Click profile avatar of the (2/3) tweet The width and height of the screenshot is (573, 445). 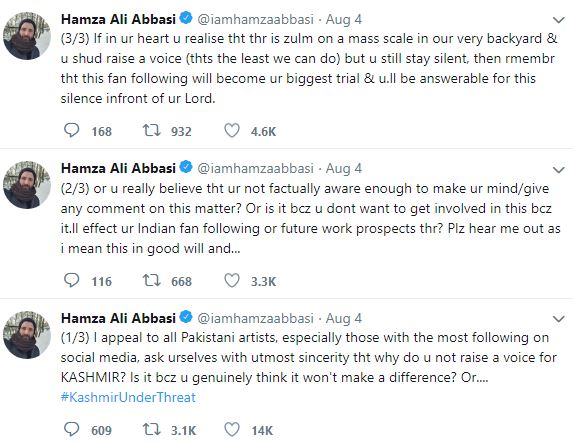pos(27,185)
